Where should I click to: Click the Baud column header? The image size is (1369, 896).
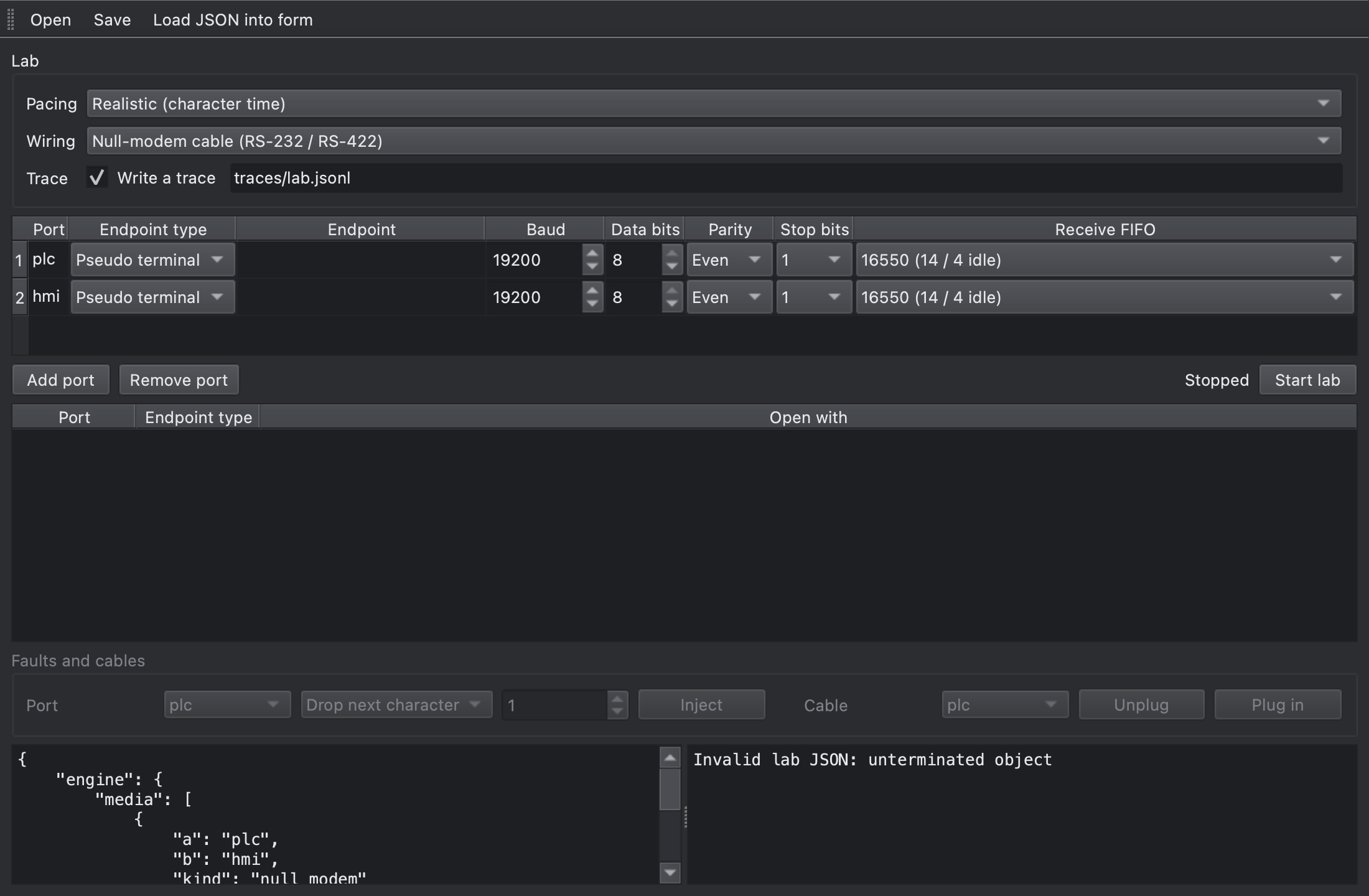pos(545,229)
